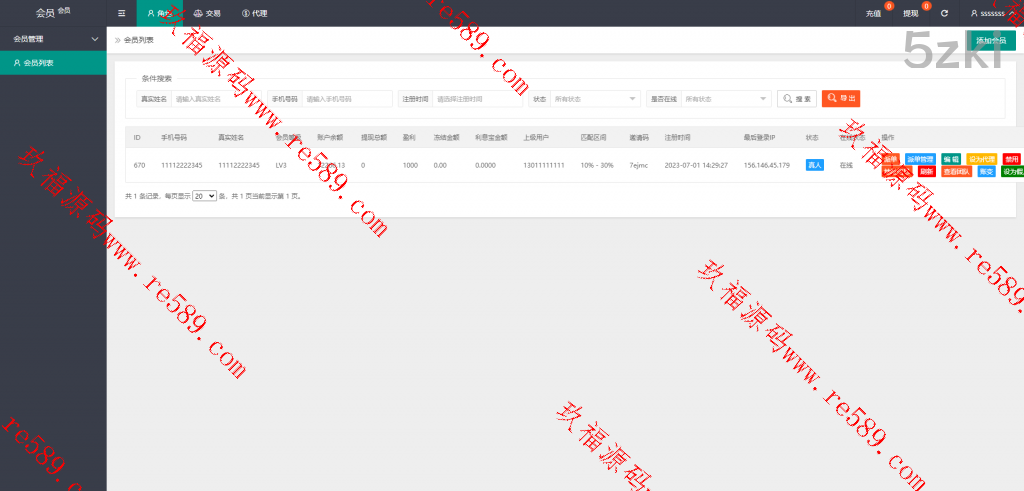The width and height of the screenshot is (1024, 491).
Task: Click the 利息宝金额 column header
Action: (491, 138)
